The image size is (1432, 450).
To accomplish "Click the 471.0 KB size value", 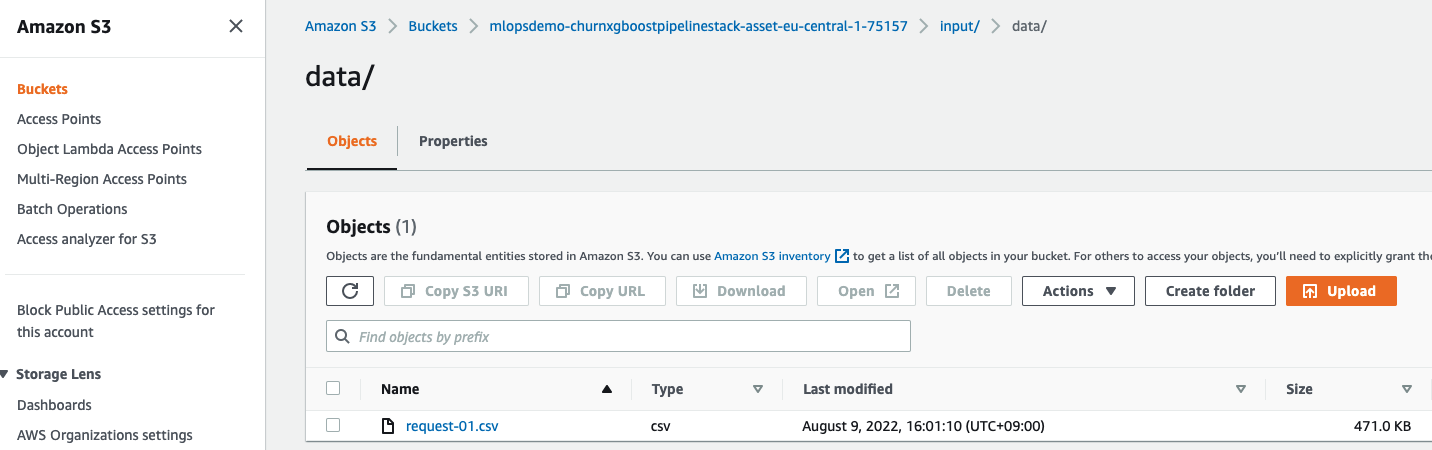I will (x=1382, y=426).
